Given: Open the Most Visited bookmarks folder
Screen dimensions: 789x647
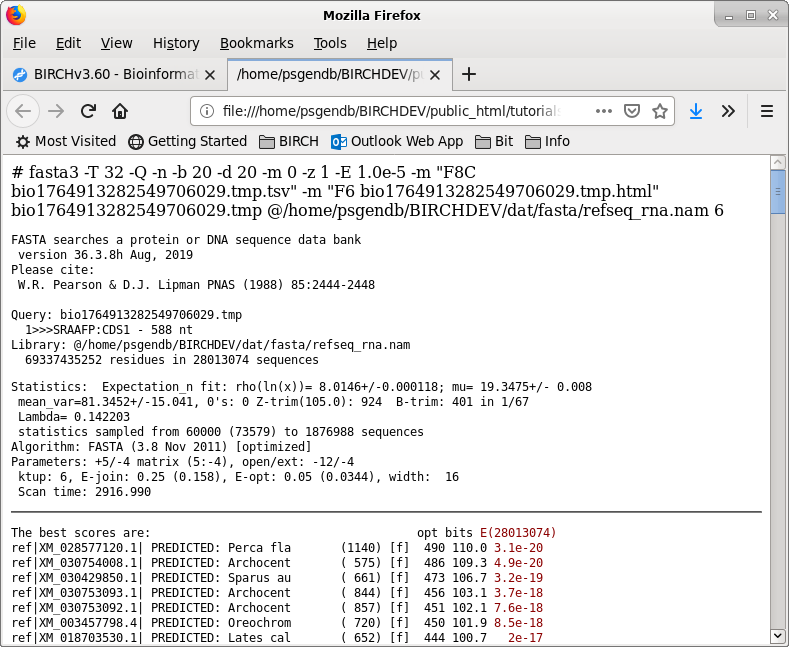Looking at the screenshot, I should coord(66,141).
